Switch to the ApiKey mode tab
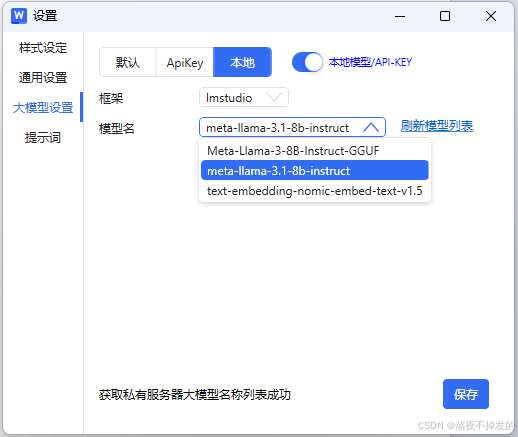Image resolution: width=518 pixels, height=437 pixels. coord(185,62)
